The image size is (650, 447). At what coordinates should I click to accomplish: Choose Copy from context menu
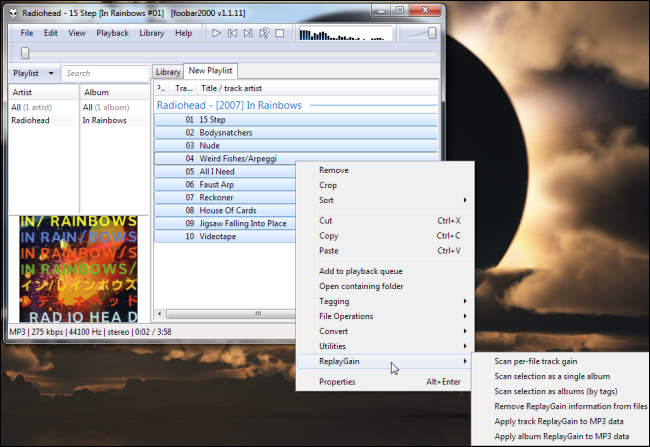click(x=384, y=236)
